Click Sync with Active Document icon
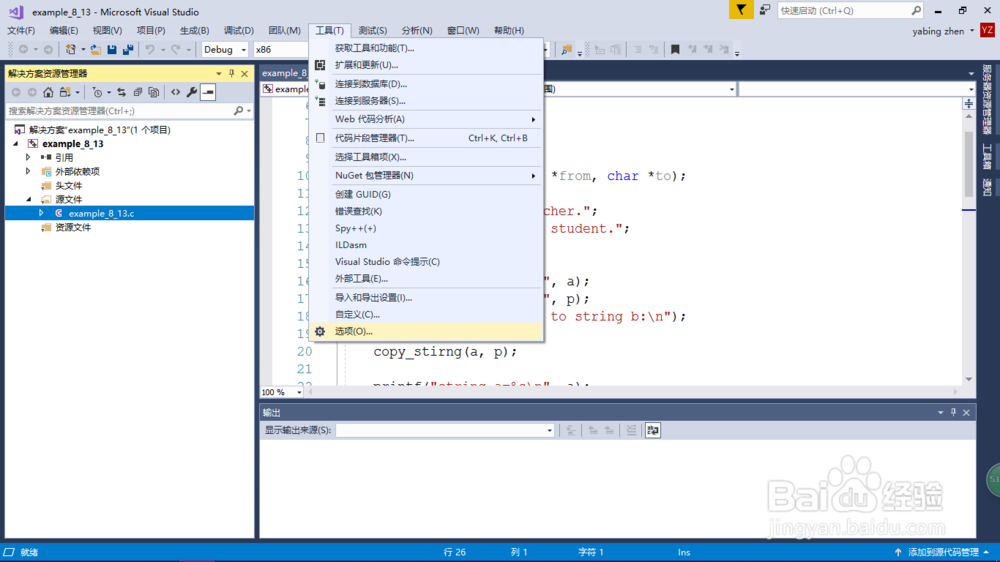 click(x=121, y=92)
